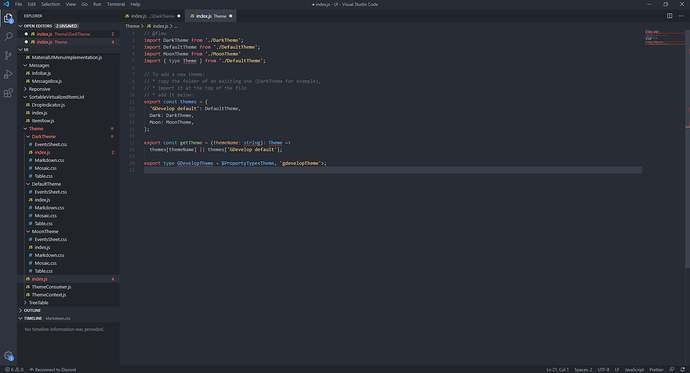Open the editor More Actions ellipsis
The image size is (690, 373).
(681, 16)
